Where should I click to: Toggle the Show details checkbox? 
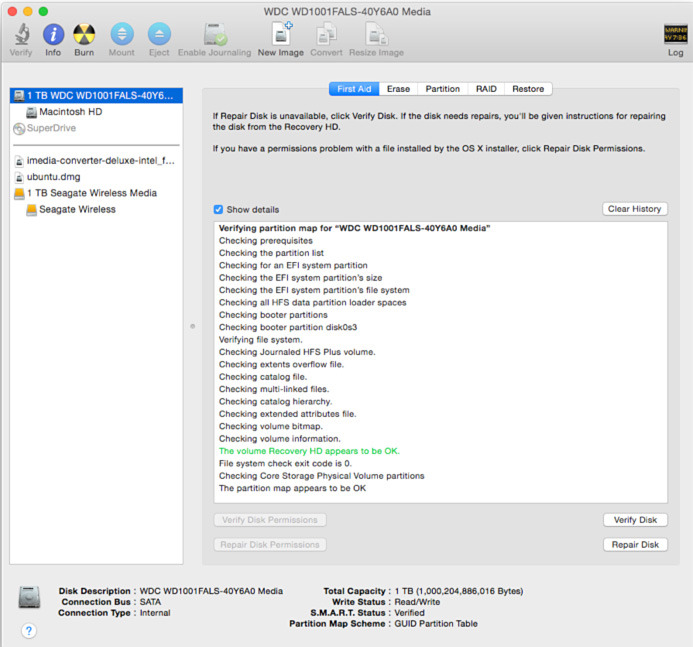pos(218,209)
